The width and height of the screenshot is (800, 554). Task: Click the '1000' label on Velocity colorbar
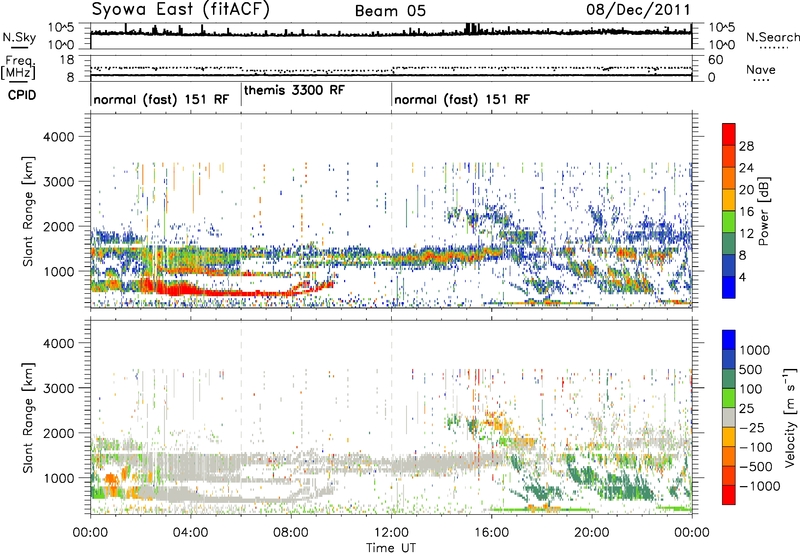click(x=755, y=350)
